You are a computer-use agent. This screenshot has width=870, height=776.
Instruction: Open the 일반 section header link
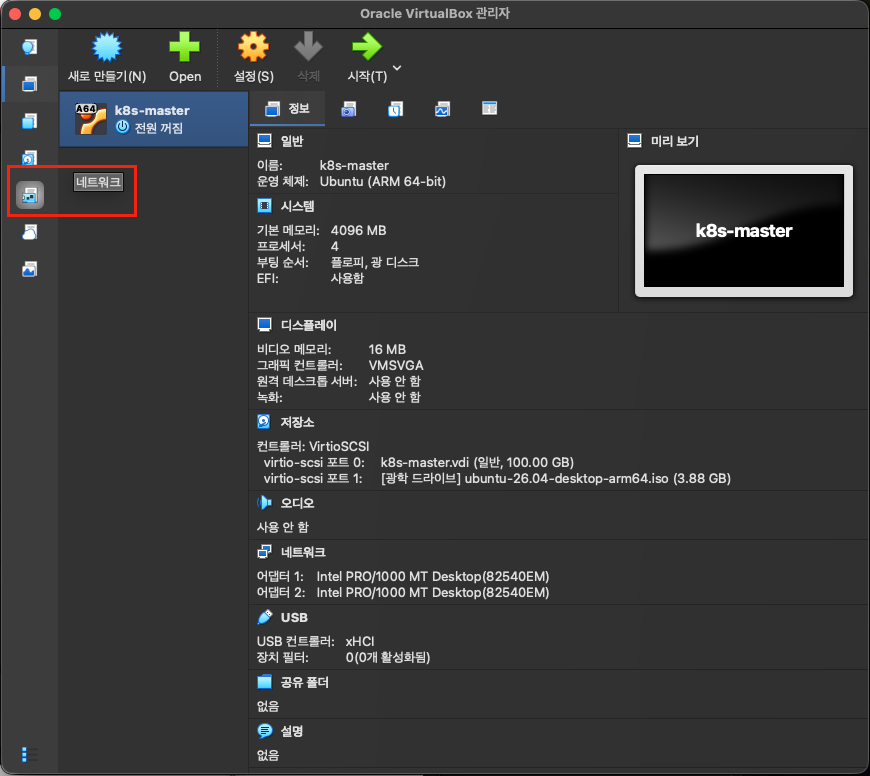click(x=292, y=141)
